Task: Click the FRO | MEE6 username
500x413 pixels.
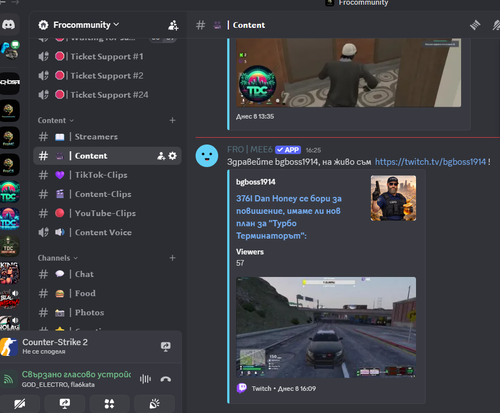Action: coord(250,150)
